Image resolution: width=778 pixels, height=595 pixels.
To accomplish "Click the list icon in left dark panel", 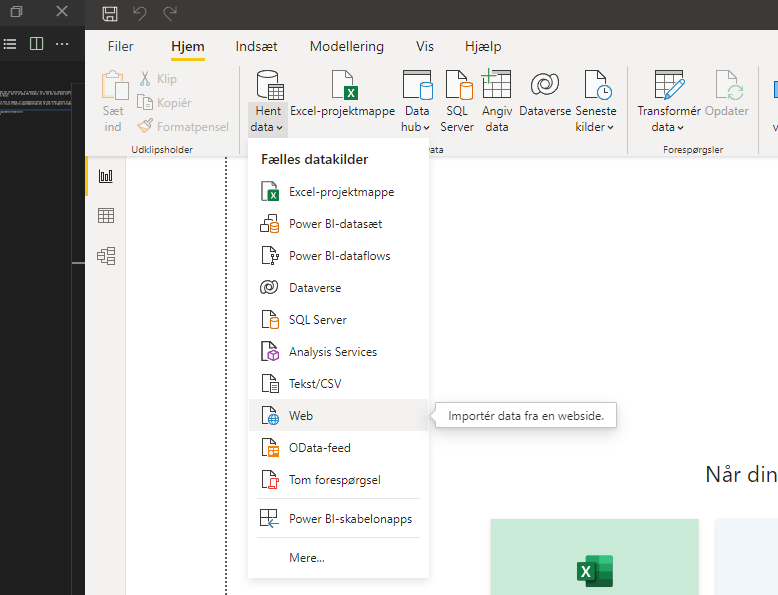I will point(10,44).
